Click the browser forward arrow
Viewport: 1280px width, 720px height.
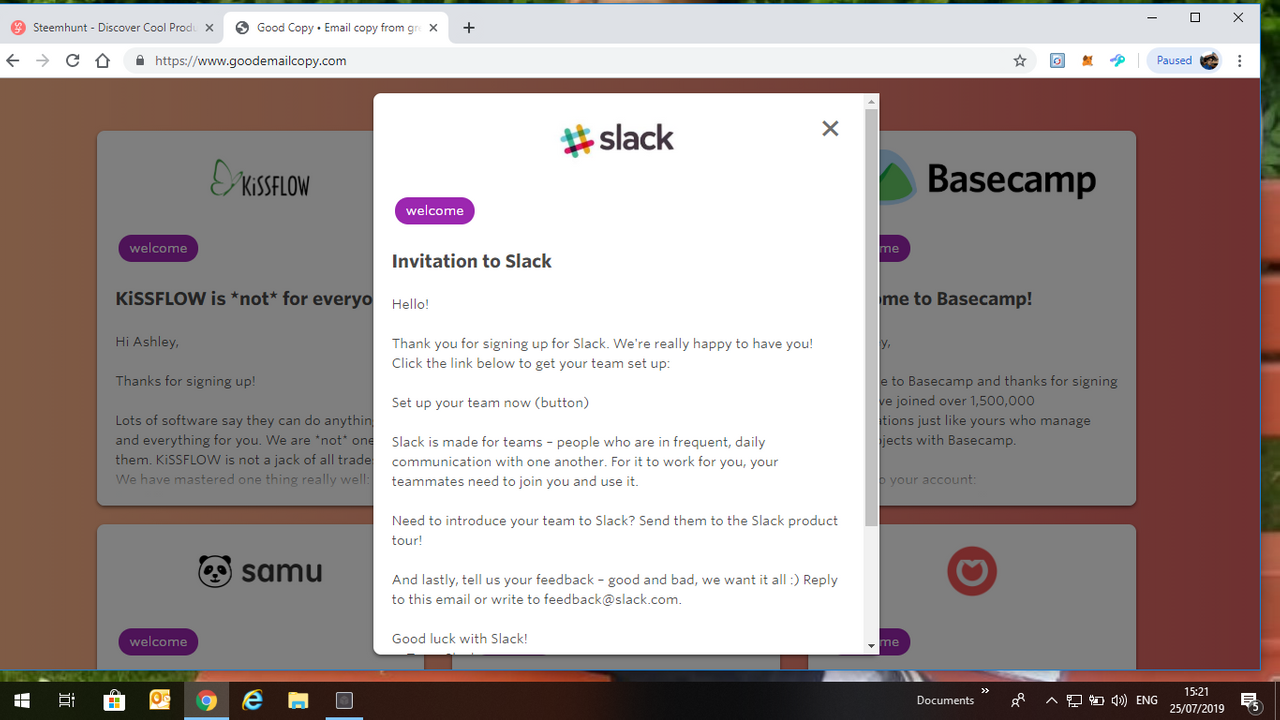42,61
